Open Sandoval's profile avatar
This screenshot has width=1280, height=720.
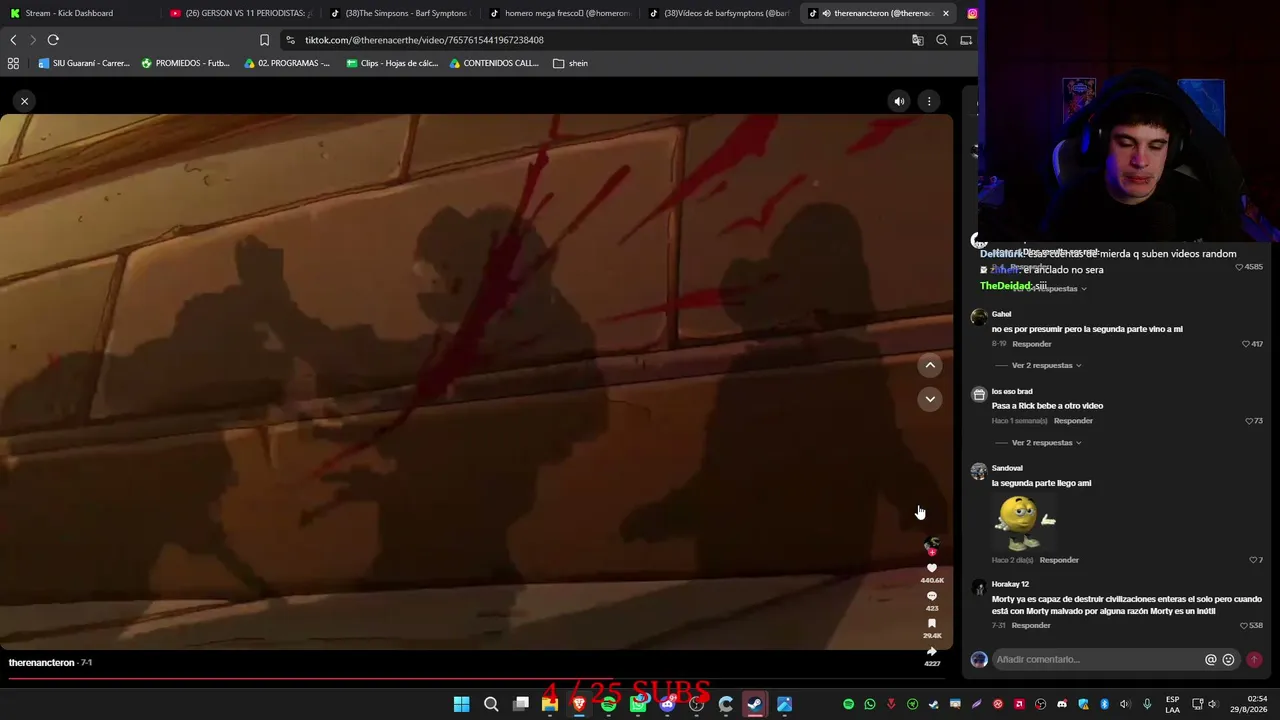tap(979, 472)
